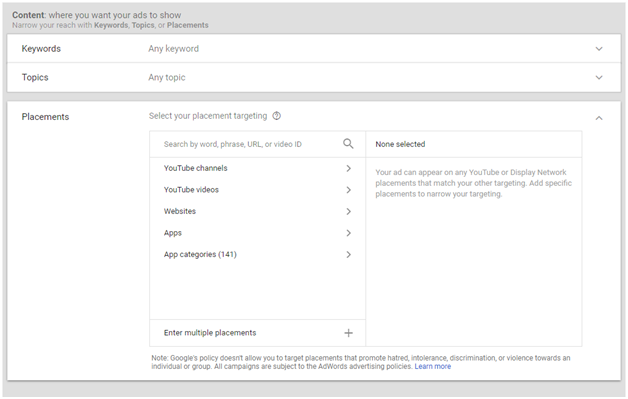
Task: Click the Websites row arrow
Action: [348, 212]
